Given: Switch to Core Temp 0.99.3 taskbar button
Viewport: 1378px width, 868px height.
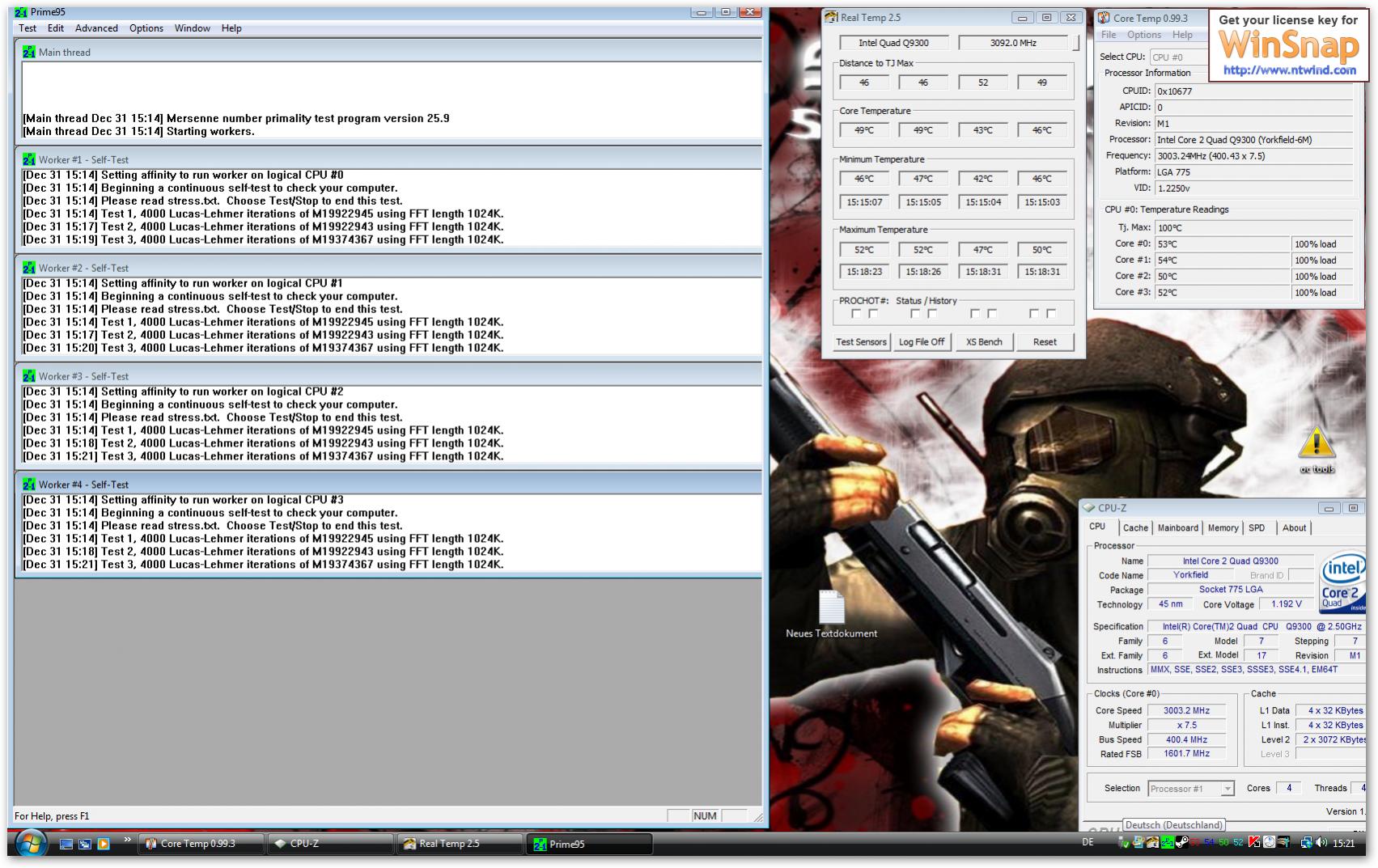Looking at the screenshot, I should 202,844.
